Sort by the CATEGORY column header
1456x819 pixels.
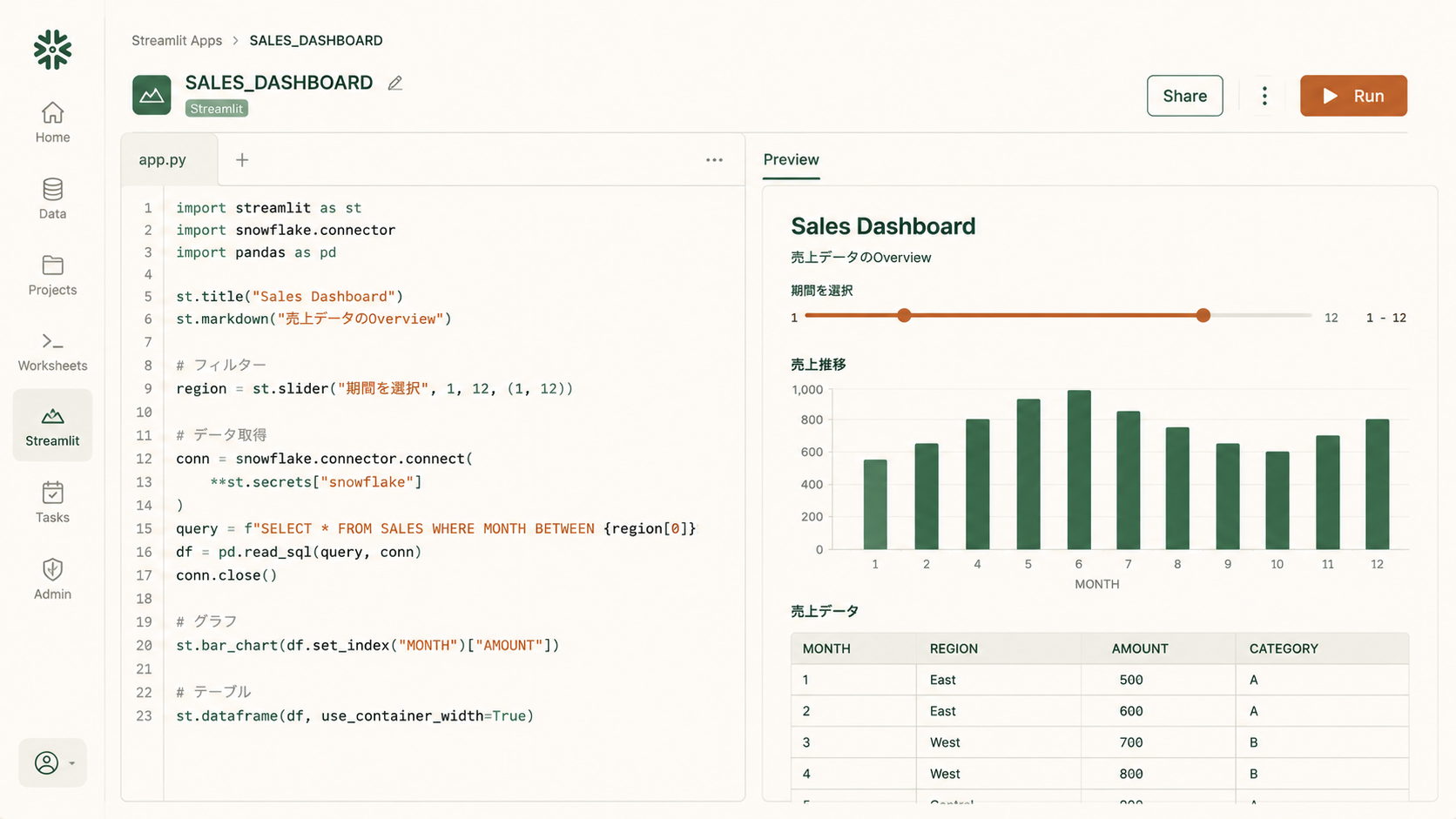1284,648
